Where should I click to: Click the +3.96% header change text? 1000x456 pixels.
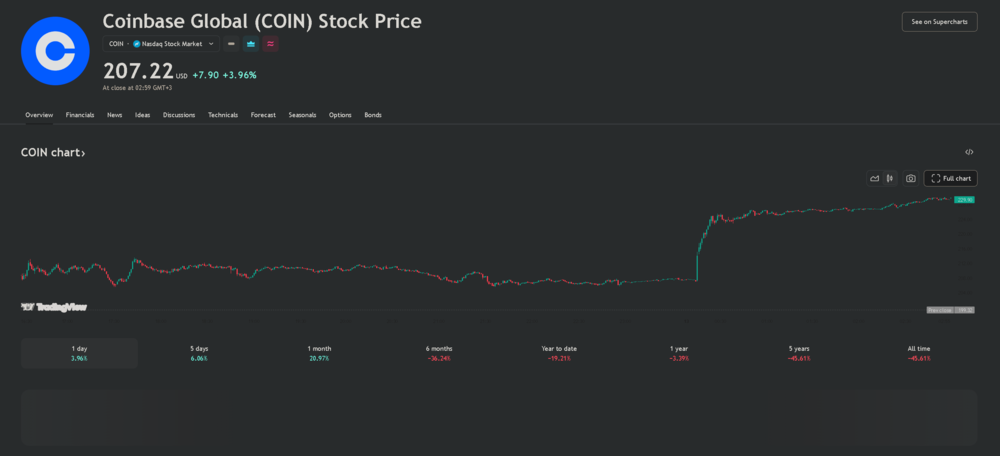pos(240,75)
